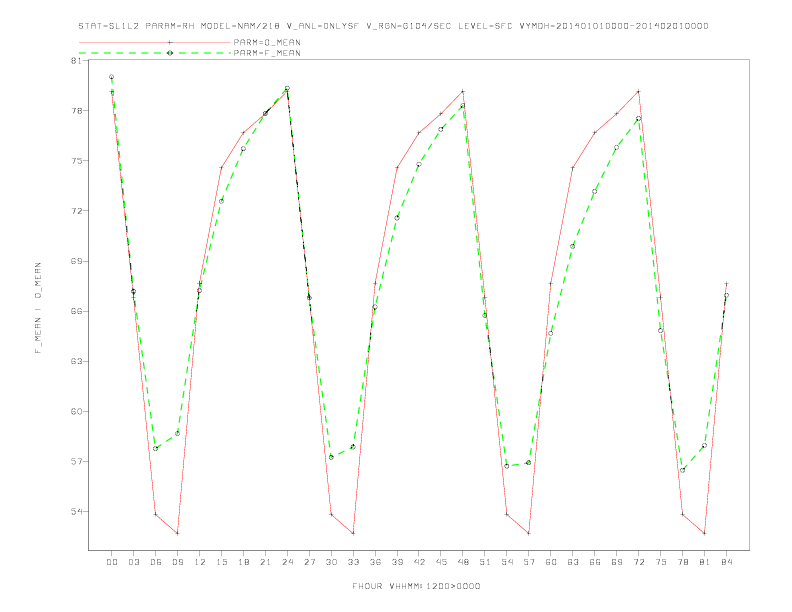The image size is (792, 612).
Task: Click x-axis tick label 06
Action: pyautogui.click(x=156, y=562)
